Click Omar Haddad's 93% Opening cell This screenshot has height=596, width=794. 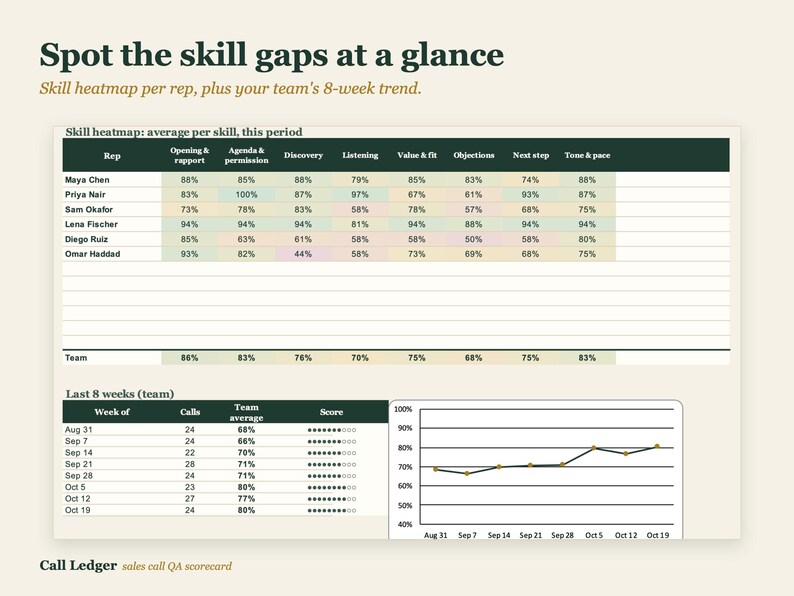[189, 254]
